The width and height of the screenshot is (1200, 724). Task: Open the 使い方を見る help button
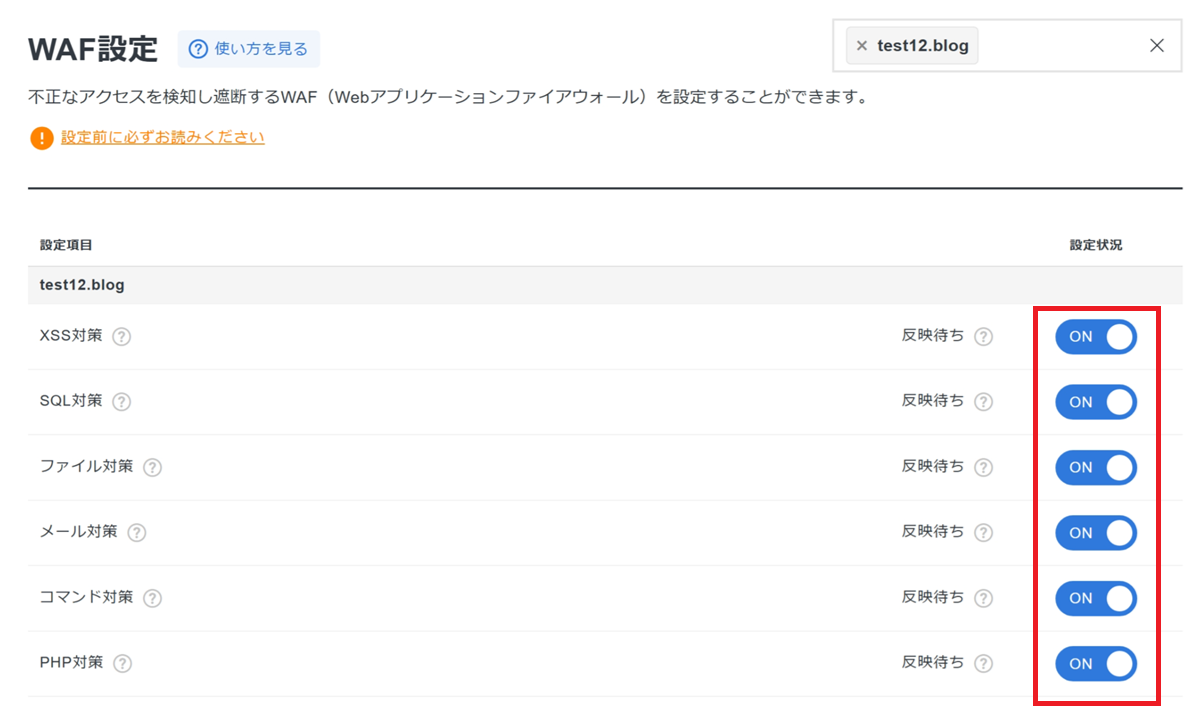coord(249,49)
